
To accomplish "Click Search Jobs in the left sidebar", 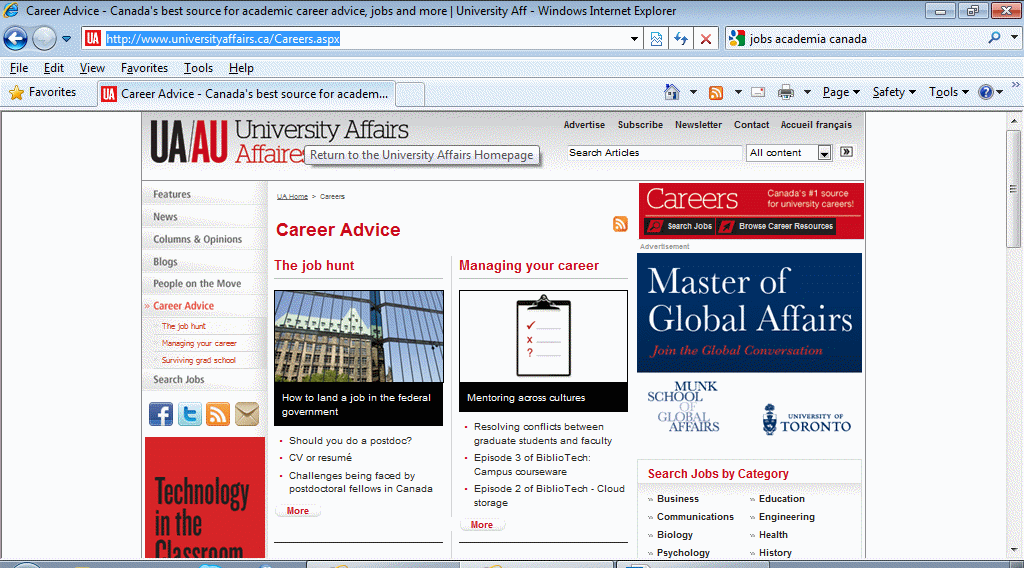I will 178,379.
